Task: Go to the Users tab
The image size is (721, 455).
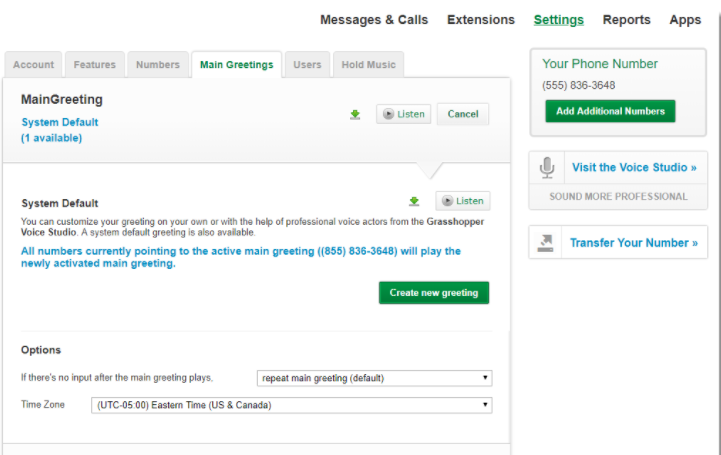Action: (x=307, y=65)
